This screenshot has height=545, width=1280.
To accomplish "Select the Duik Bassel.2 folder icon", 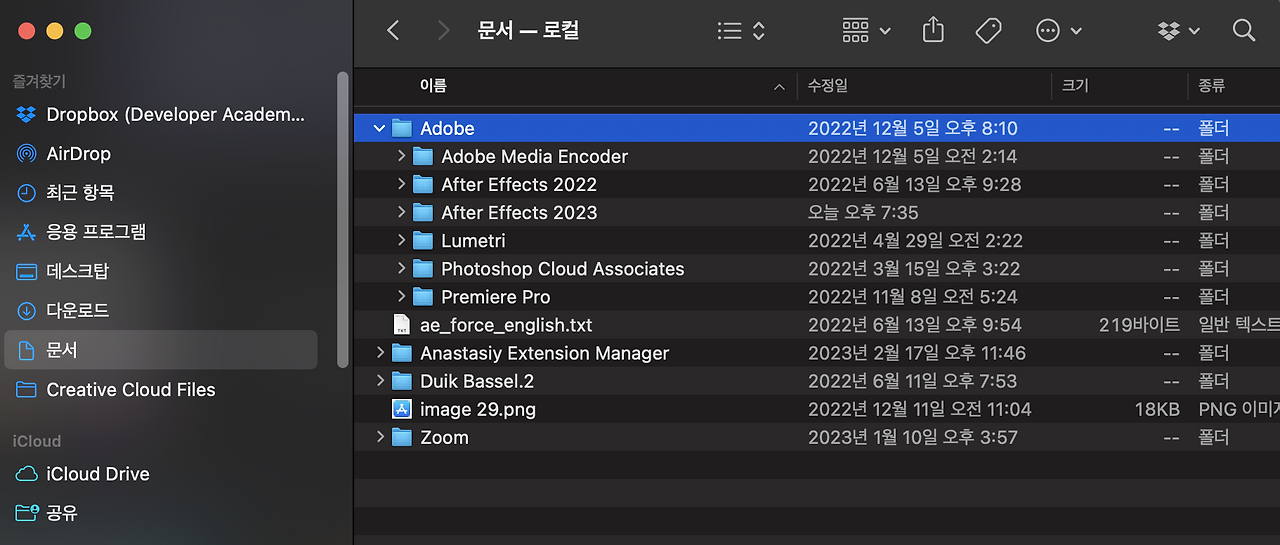I will 402,381.
